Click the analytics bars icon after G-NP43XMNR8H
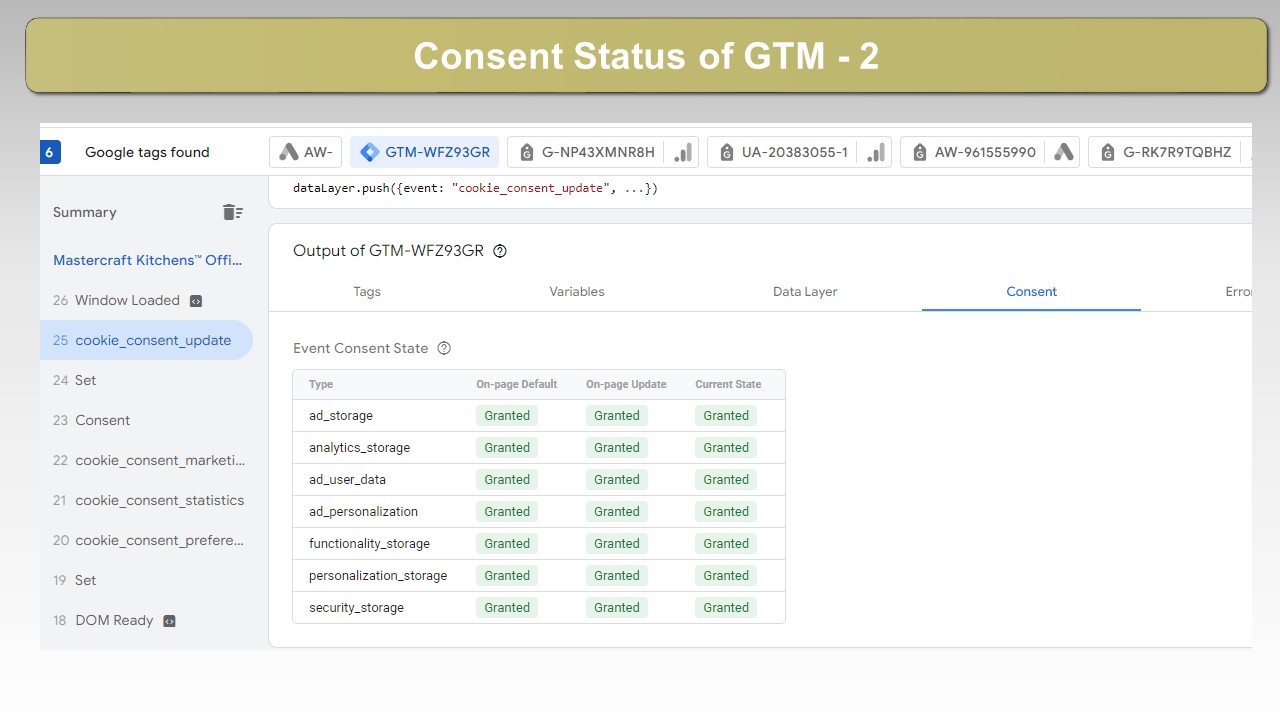The height and width of the screenshot is (720, 1280). point(683,152)
